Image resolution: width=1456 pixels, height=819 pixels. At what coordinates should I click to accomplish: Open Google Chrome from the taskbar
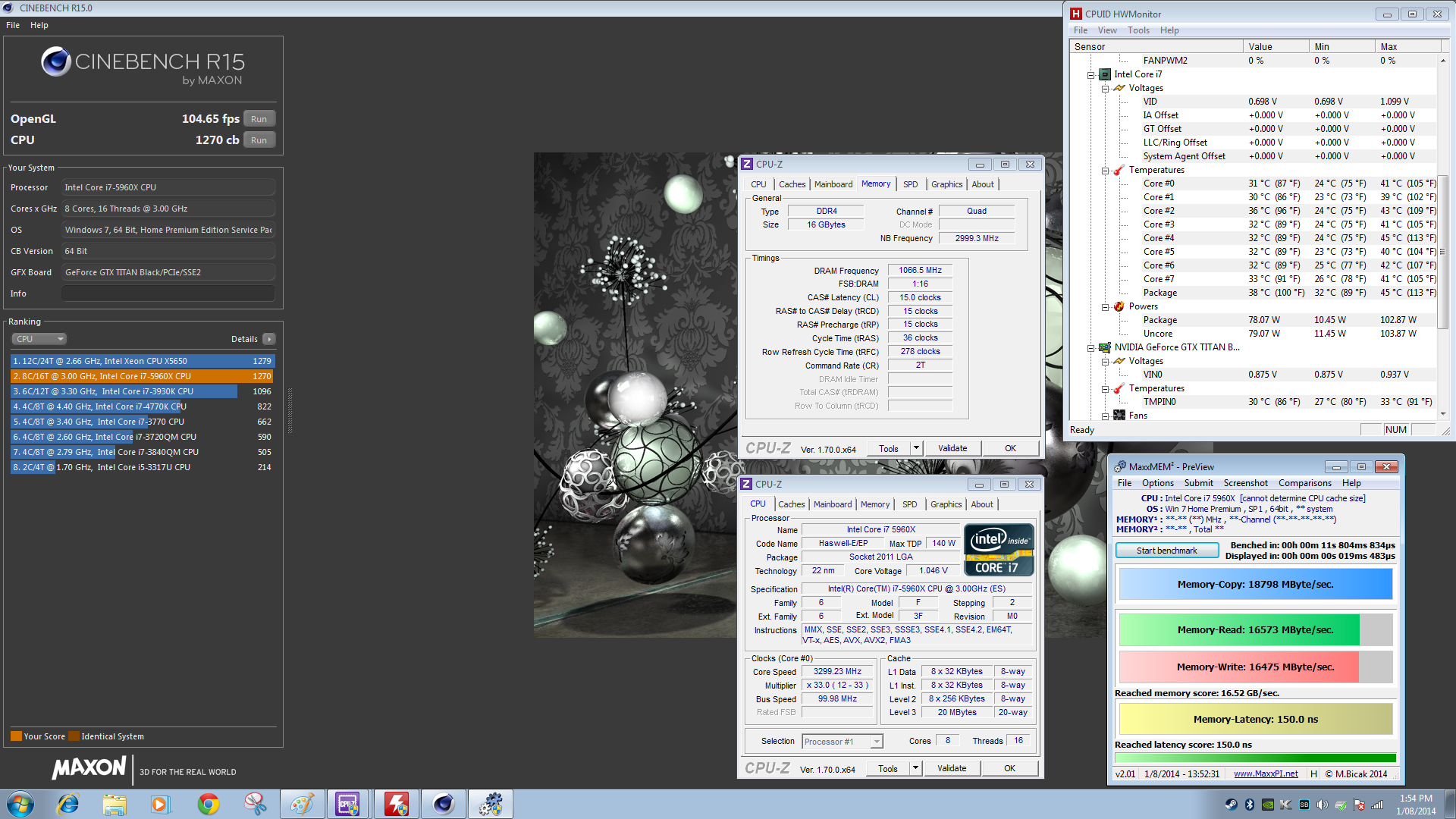pyautogui.click(x=208, y=804)
